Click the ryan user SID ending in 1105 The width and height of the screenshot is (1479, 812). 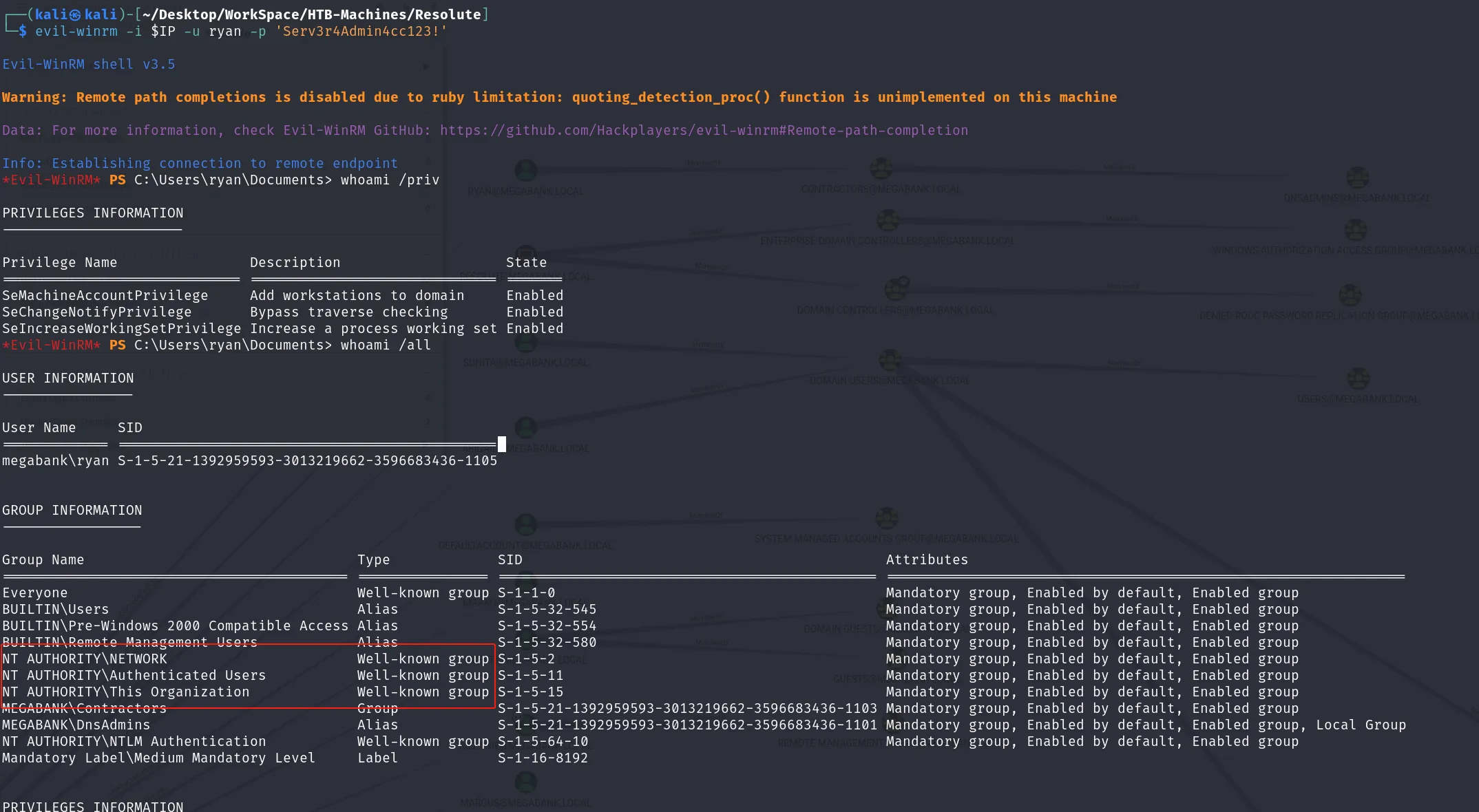tap(307, 460)
